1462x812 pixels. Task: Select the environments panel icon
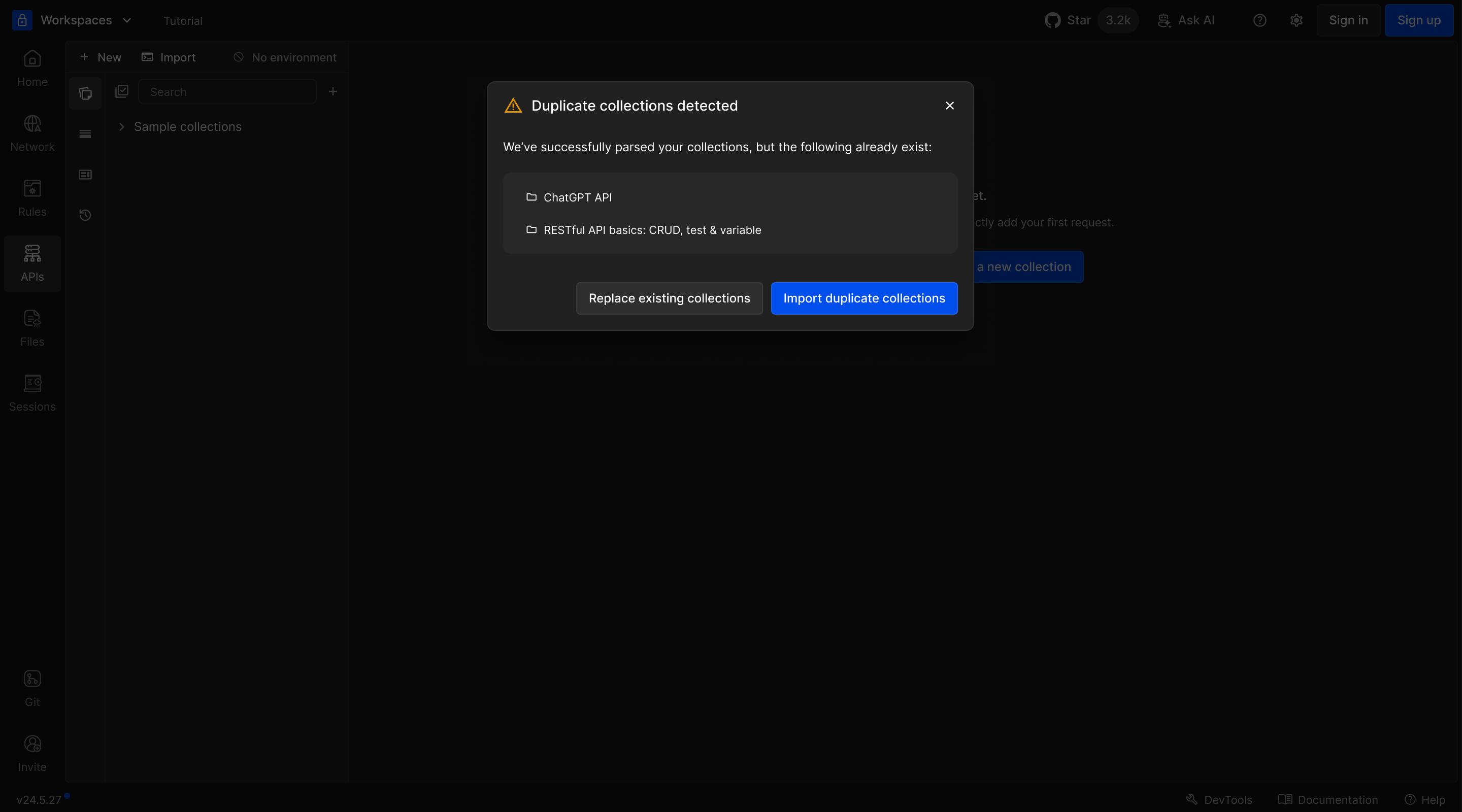[x=85, y=134]
